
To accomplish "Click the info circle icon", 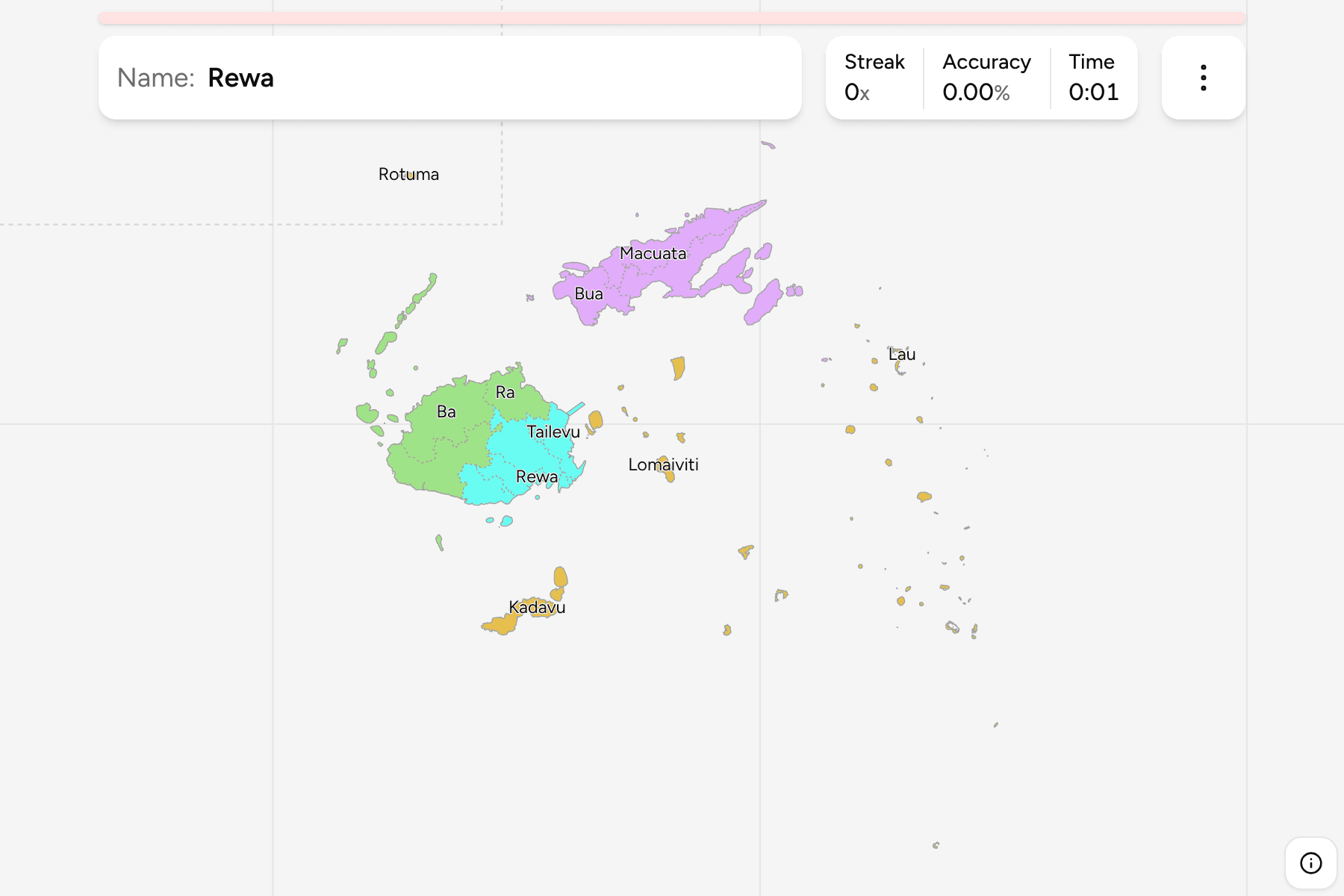I will pos(1310,863).
